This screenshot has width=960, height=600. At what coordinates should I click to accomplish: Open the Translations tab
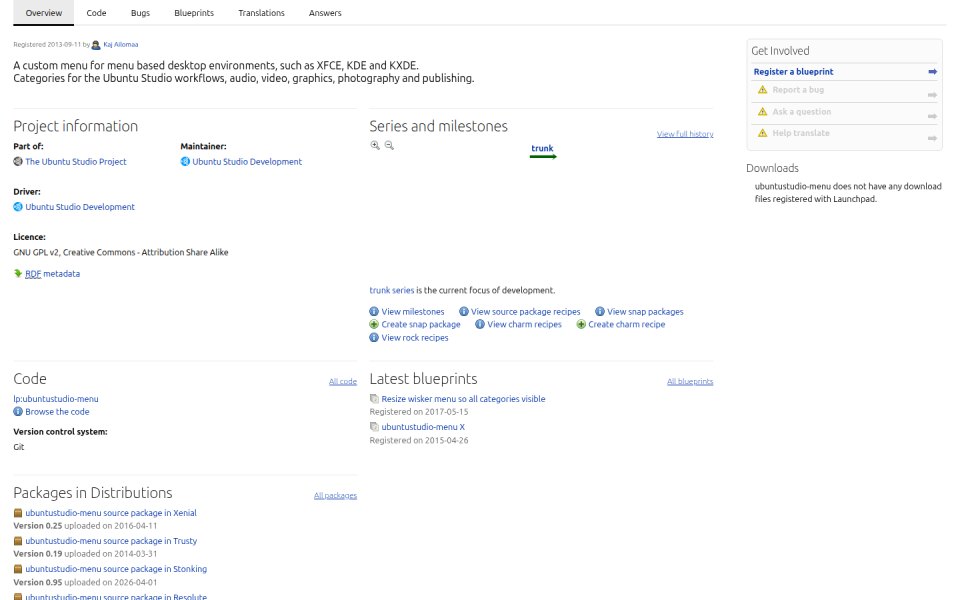pos(261,13)
